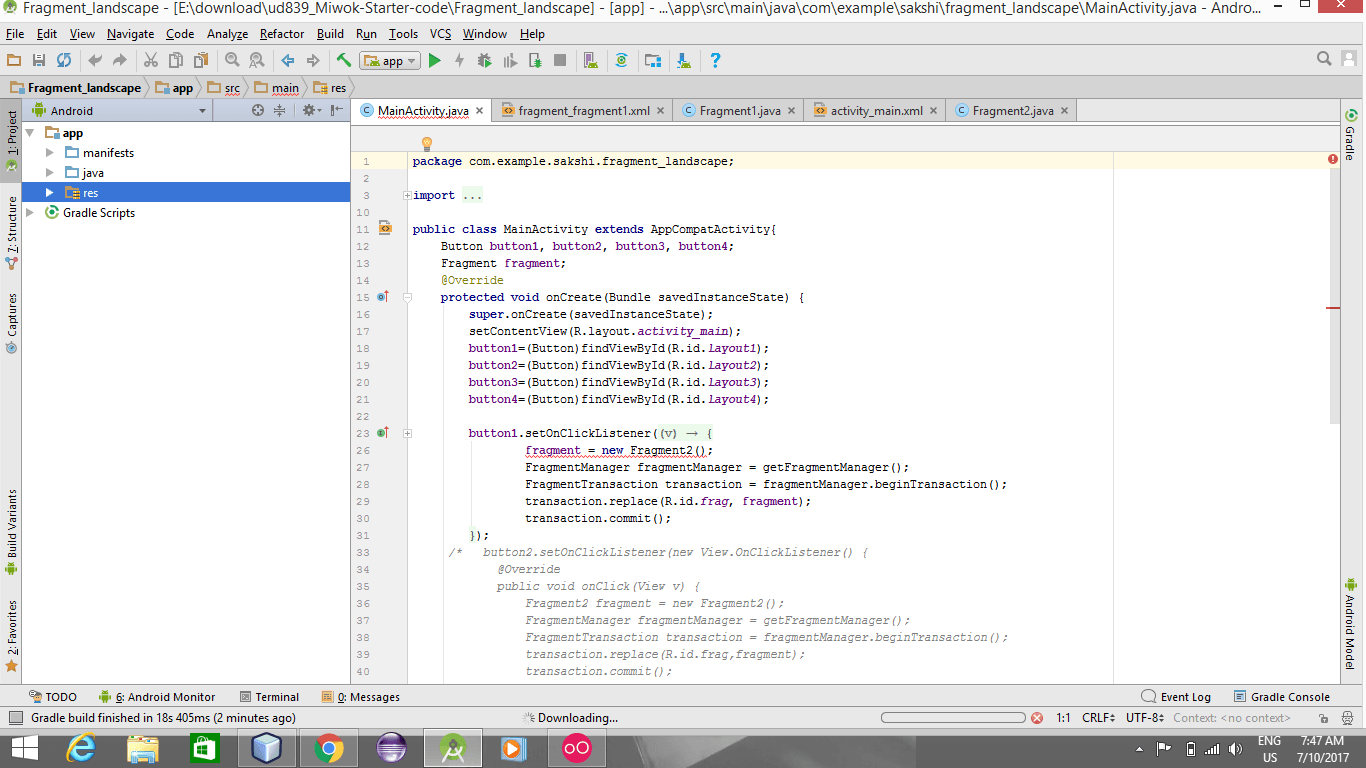
Task: Click the Help question mark icon
Action: (x=715, y=61)
